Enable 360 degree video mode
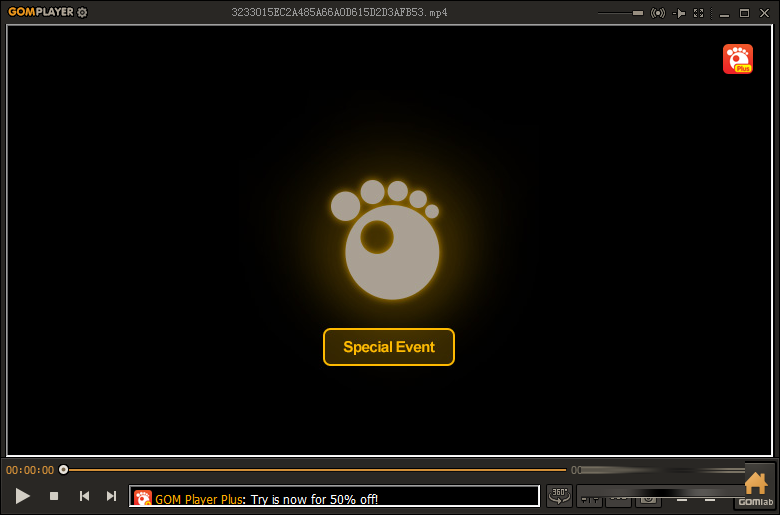The width and height of the screenshot is (780, 515). pos(559,496)
